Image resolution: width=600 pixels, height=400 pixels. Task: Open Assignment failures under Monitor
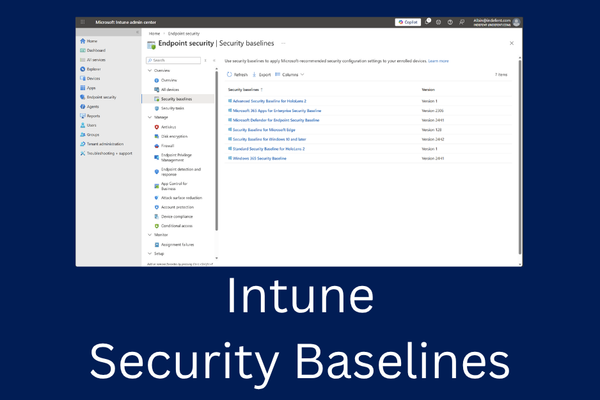click(174, 245)
